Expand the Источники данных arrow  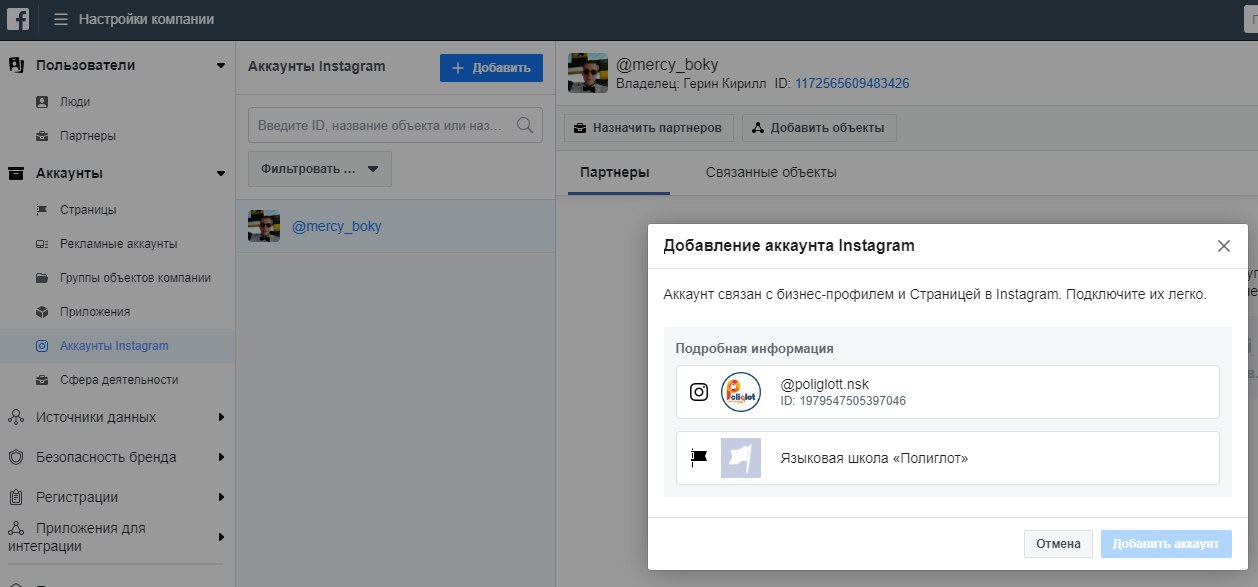pyautogui.click(x=221, y=417)
